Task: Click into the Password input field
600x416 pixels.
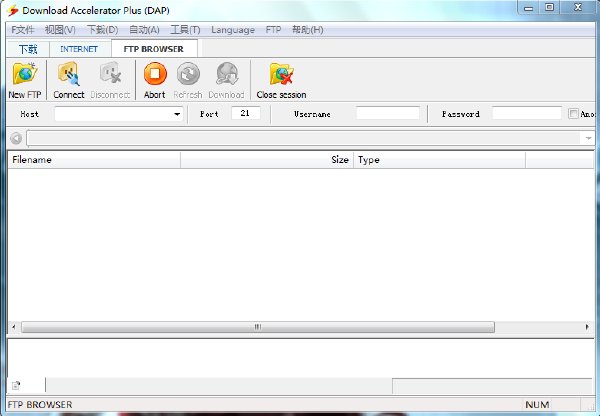Action: click(x=527, y=114)
